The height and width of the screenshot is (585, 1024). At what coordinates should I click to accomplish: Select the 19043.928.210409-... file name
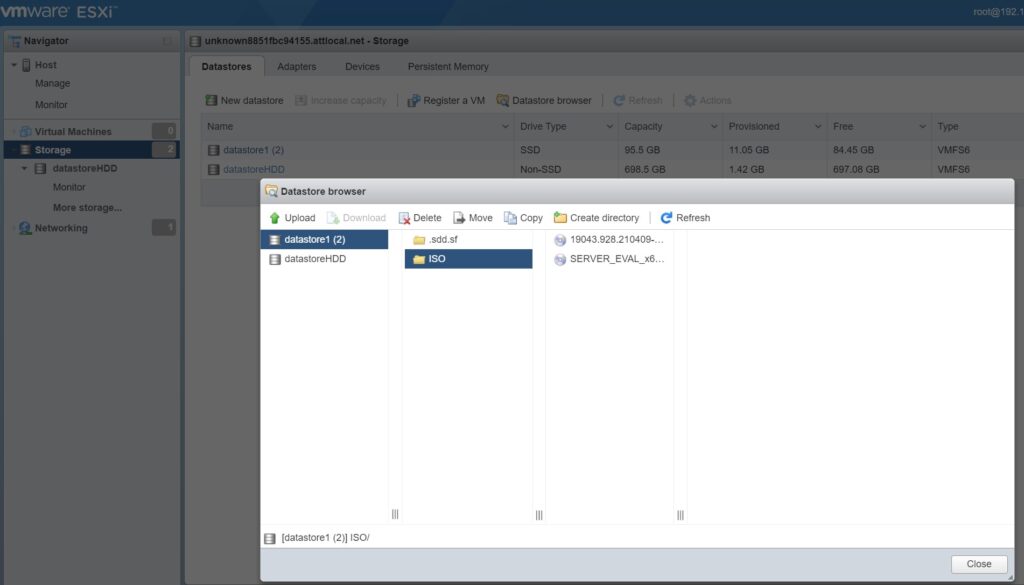(616, 240)
